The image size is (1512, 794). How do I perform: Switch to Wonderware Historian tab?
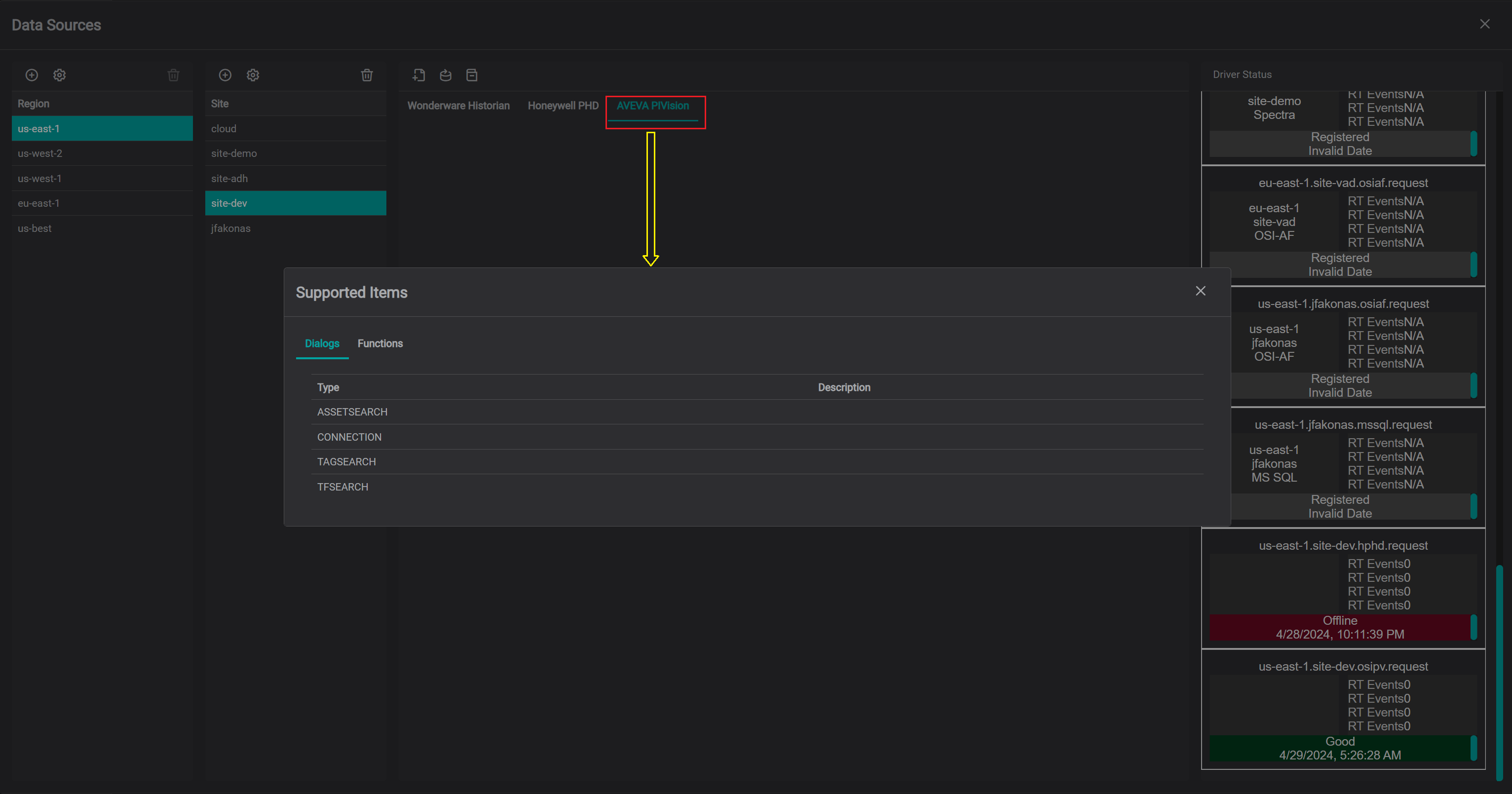458,106
